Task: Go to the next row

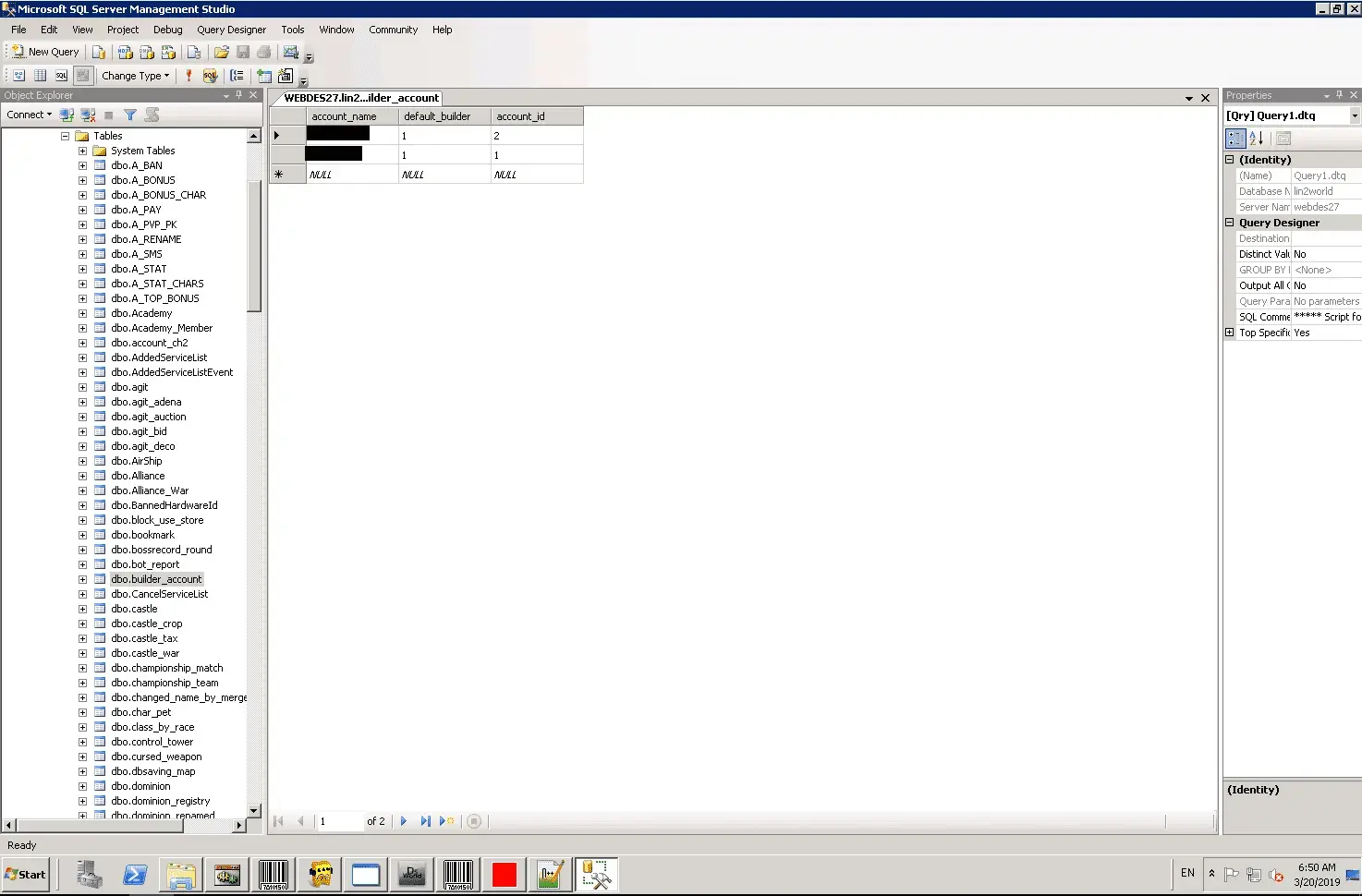Action: click(404, 821)
